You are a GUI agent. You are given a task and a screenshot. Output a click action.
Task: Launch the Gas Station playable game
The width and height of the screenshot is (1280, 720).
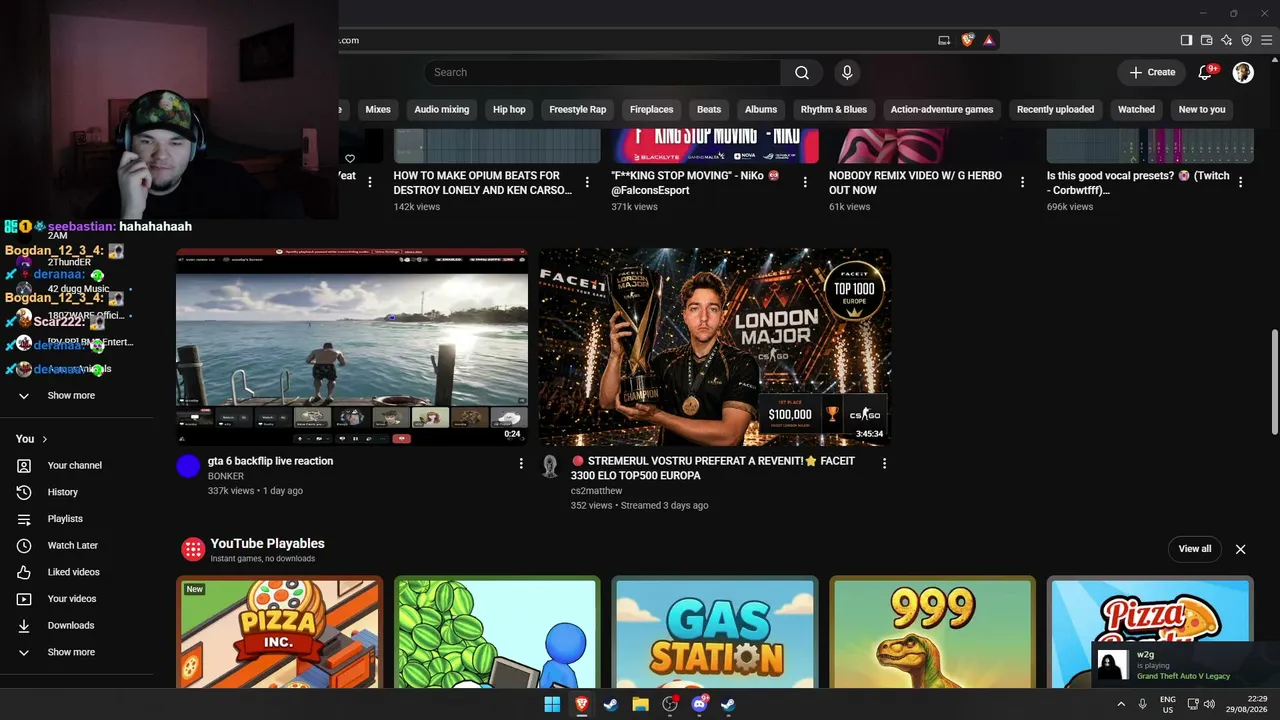click(x=714, y=633)
